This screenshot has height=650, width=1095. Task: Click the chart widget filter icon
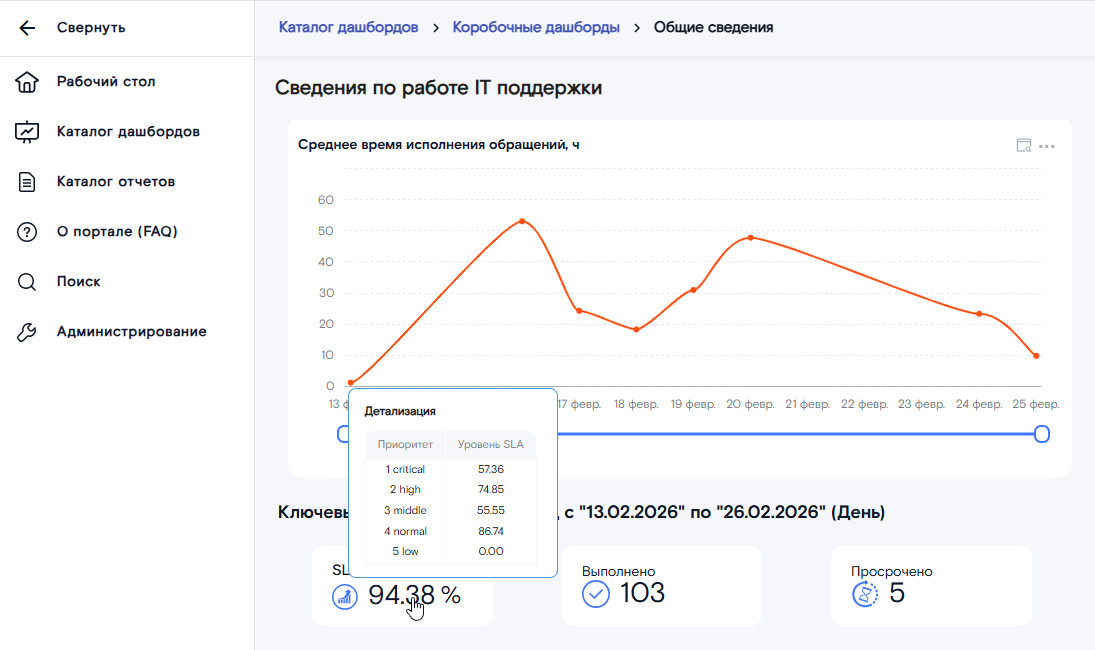(1023, 146)
